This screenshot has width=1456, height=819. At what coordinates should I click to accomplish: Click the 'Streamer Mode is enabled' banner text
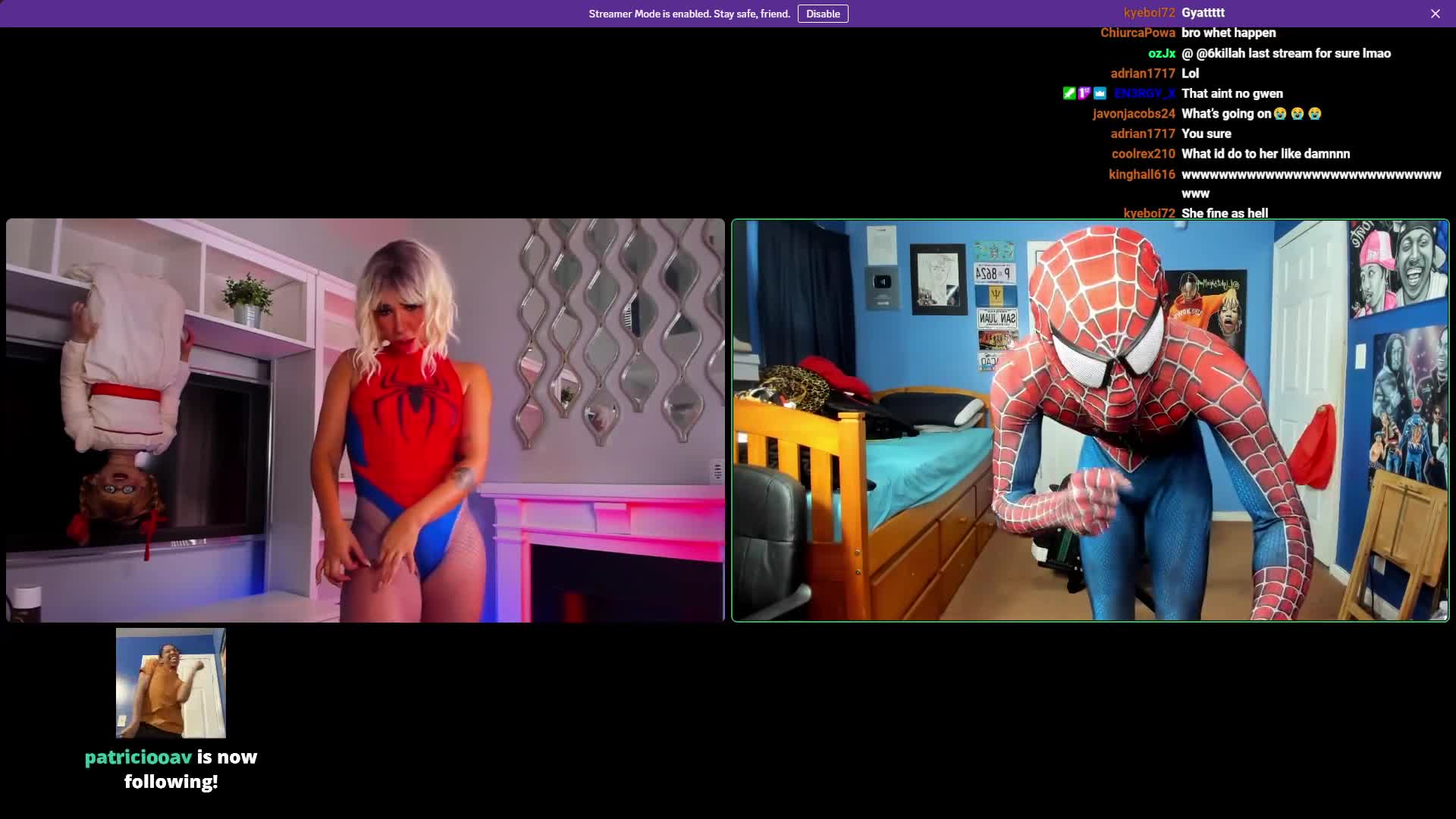(x=689, y=14)
